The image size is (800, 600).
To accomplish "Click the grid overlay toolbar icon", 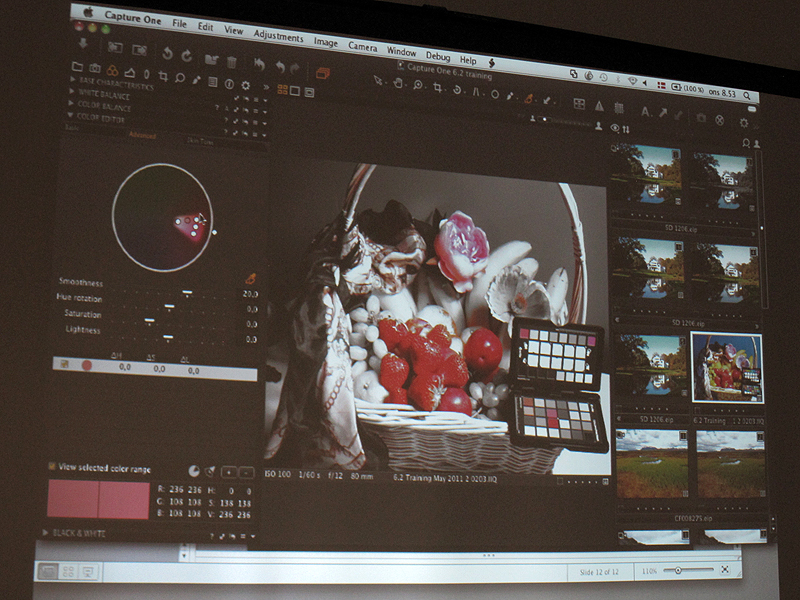I will [x=619, y=108].
